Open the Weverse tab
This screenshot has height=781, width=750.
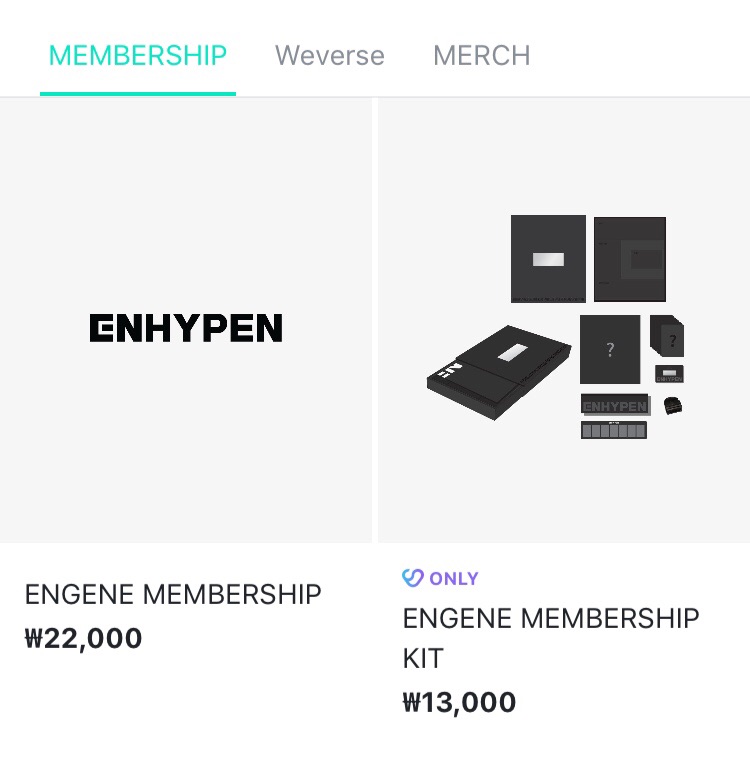[329, 55]
